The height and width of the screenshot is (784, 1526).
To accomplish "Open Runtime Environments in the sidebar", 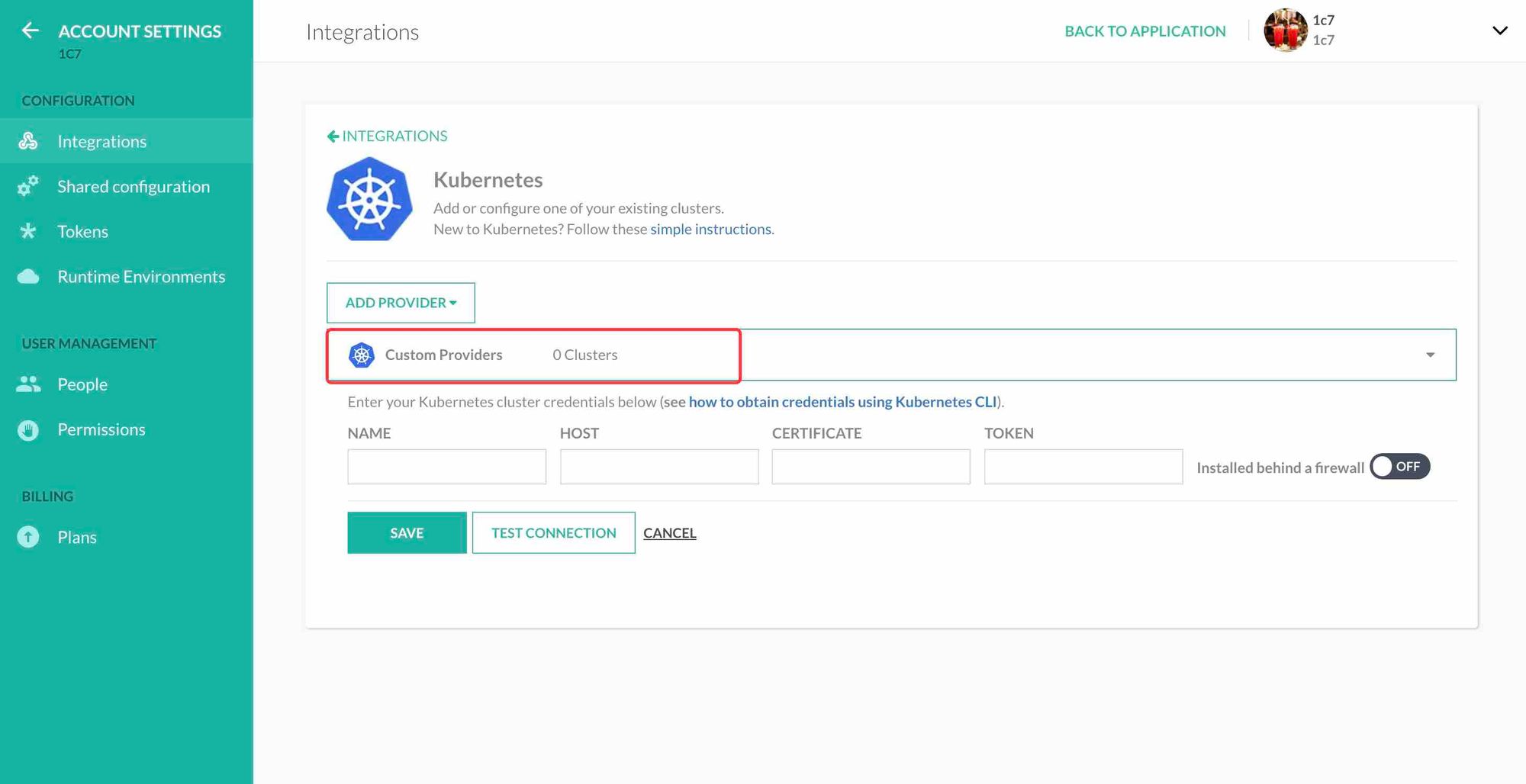I will coord(141,277).
